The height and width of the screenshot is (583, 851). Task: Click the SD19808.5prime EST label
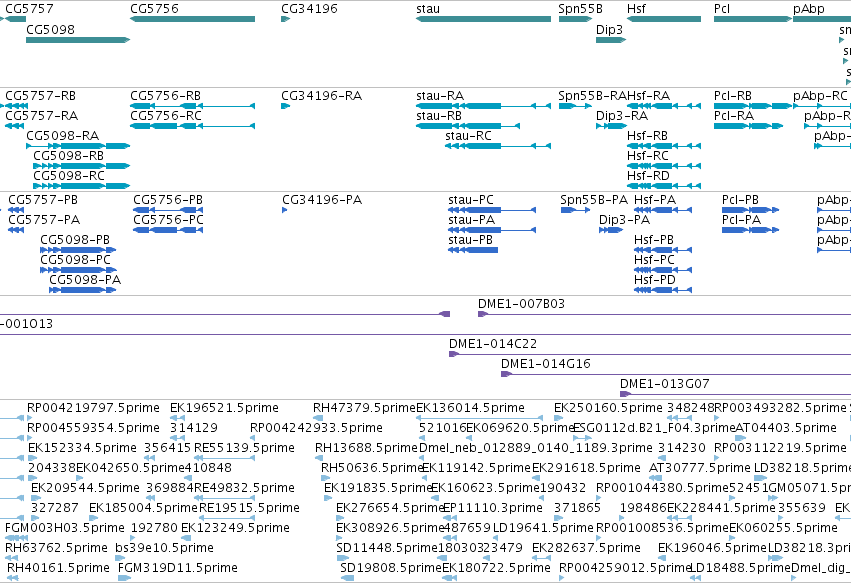click(391, 568)
